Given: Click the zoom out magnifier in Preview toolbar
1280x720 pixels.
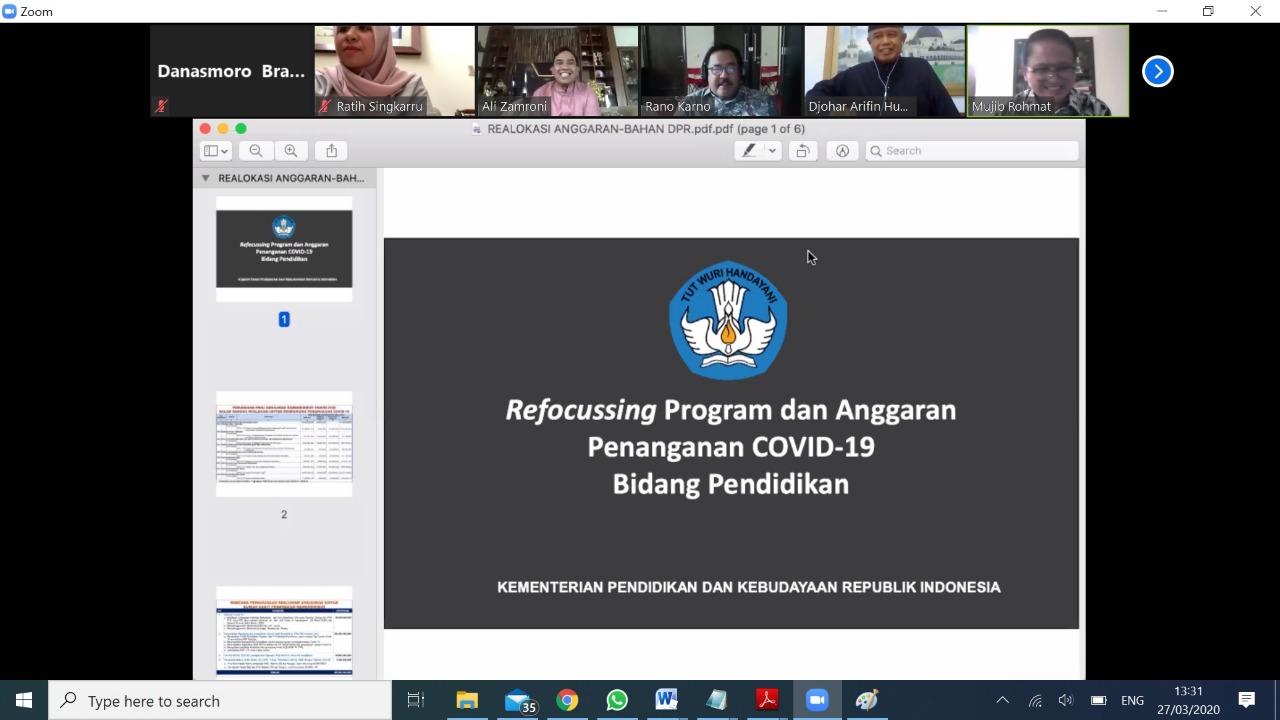Looking at the screenshot, I should coord(256,151).
